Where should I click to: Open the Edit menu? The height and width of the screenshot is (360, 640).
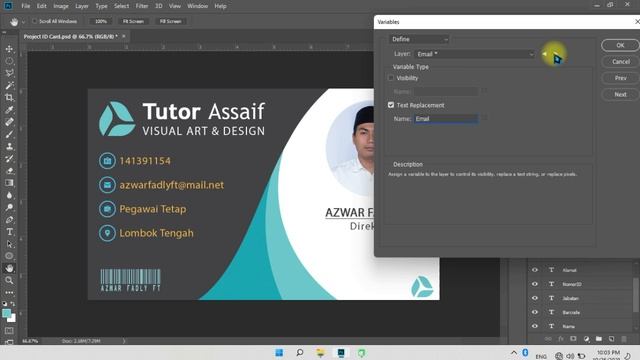tap(41, 6)
